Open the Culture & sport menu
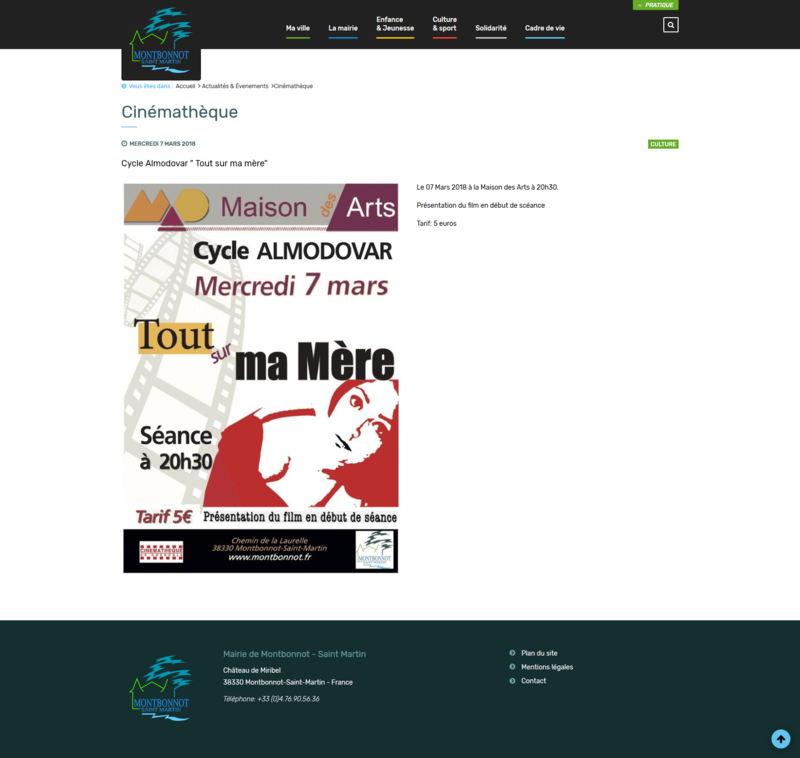This screenshot has width=800, height=758. 444,24
